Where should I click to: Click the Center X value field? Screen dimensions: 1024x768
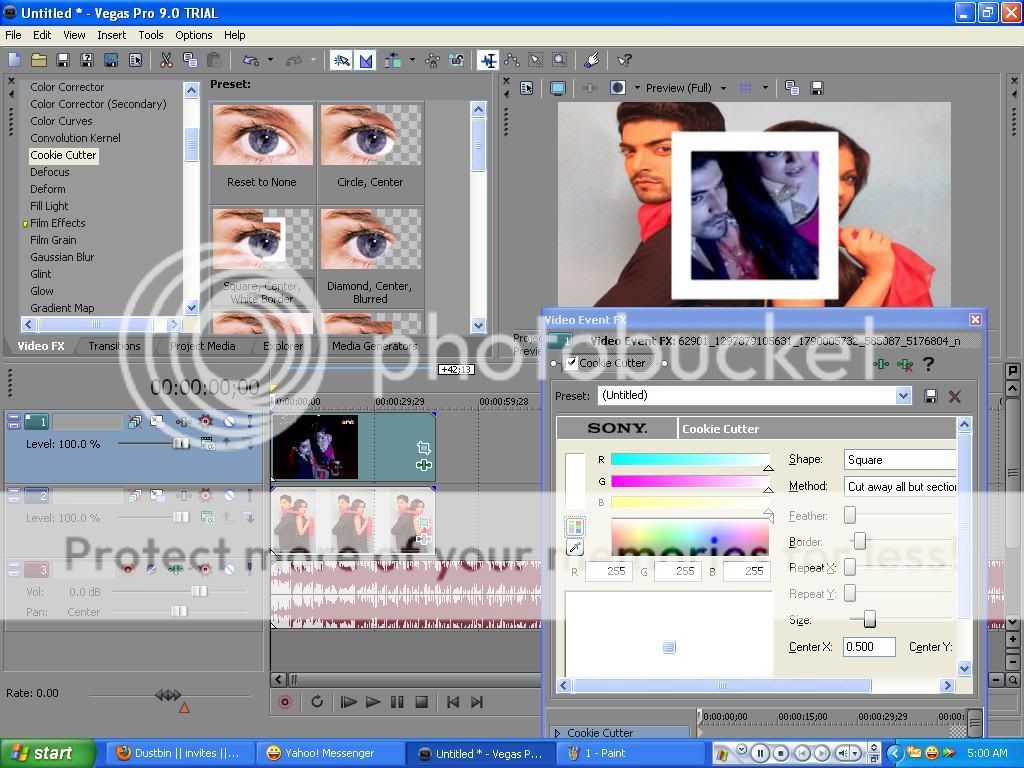(x=869, y=647)
